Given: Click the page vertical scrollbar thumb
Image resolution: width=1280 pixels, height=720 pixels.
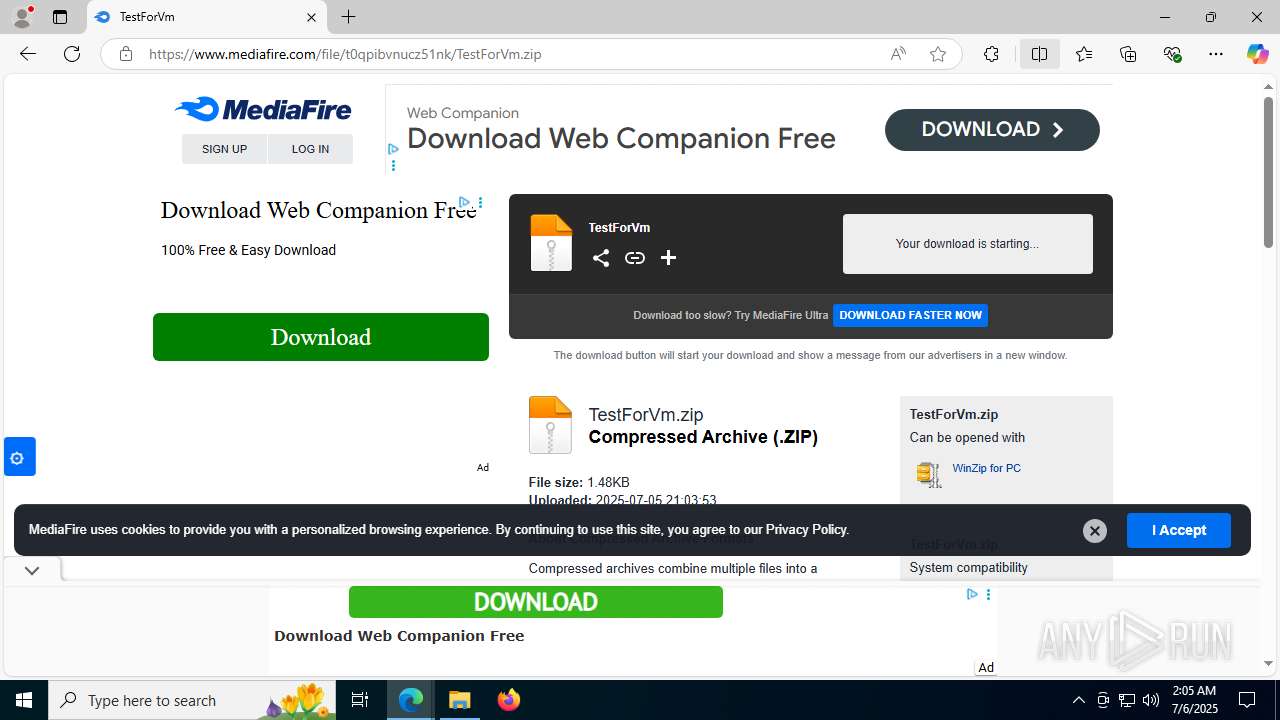Looking at the screenshot, I should click(1268, 172).
